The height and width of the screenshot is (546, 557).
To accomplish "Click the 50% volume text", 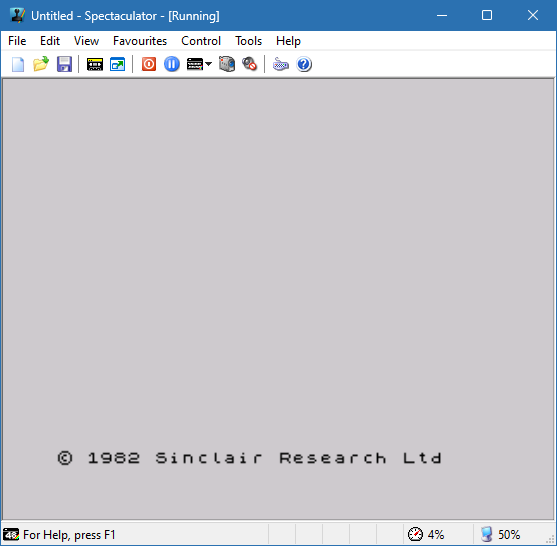I will [x=509, y=534].
